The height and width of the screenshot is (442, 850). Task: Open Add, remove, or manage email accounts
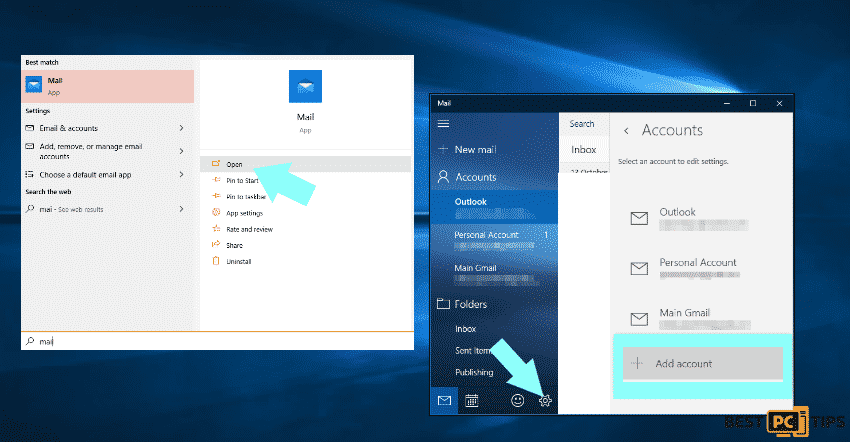(x=91, y=151)
